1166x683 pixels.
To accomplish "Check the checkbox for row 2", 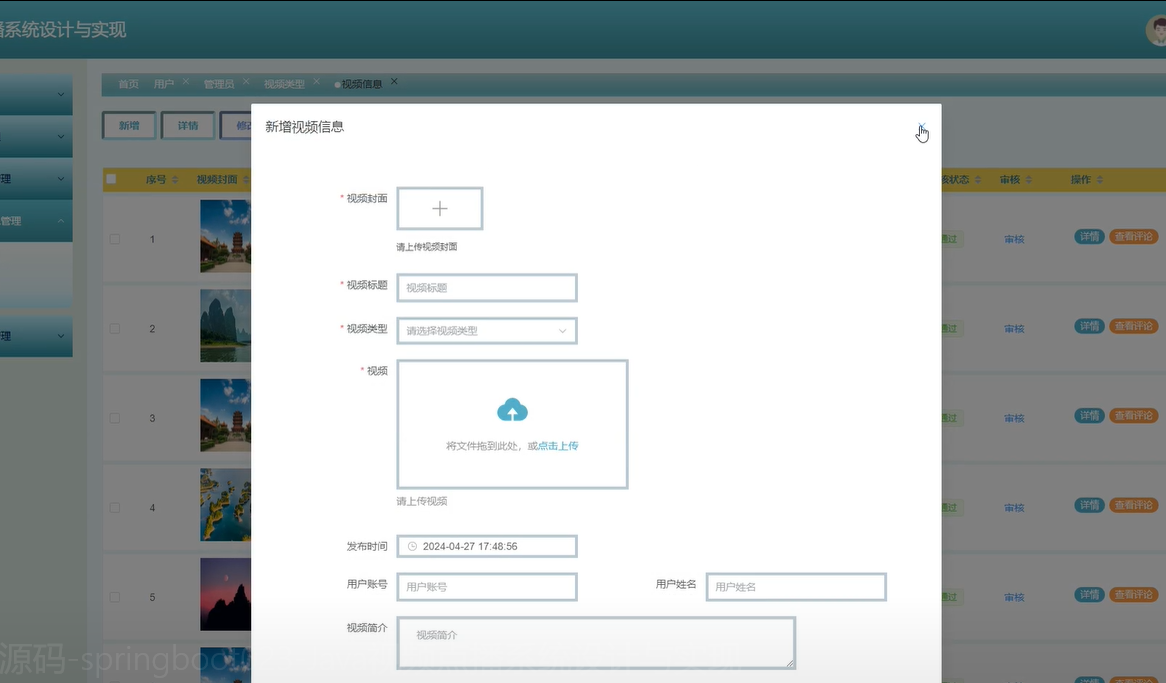I will pyautogui.click(x=115, y=328).
